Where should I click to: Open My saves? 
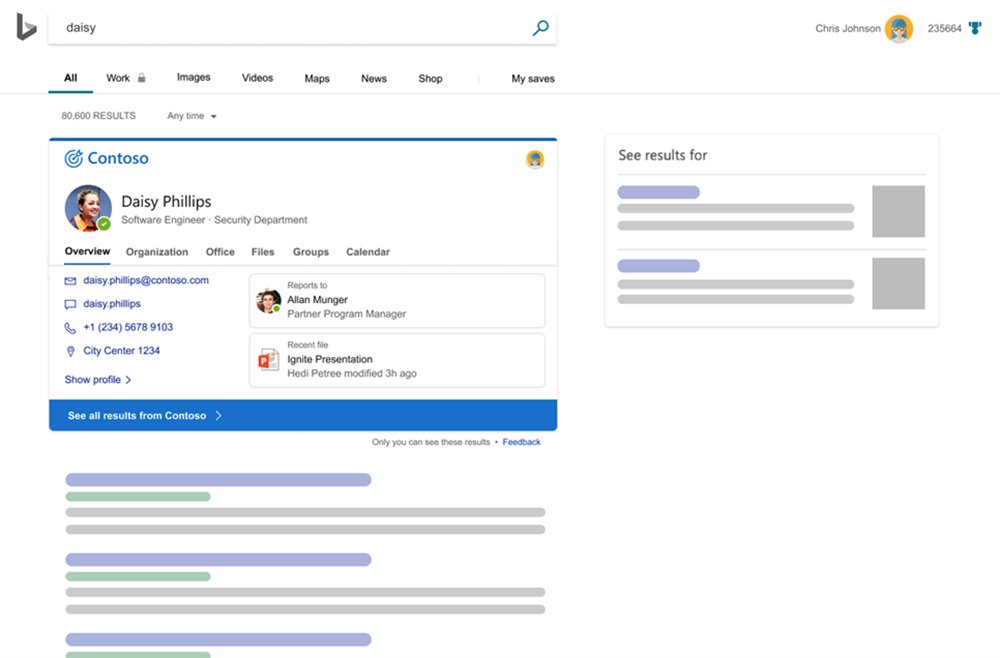[533, 78]
